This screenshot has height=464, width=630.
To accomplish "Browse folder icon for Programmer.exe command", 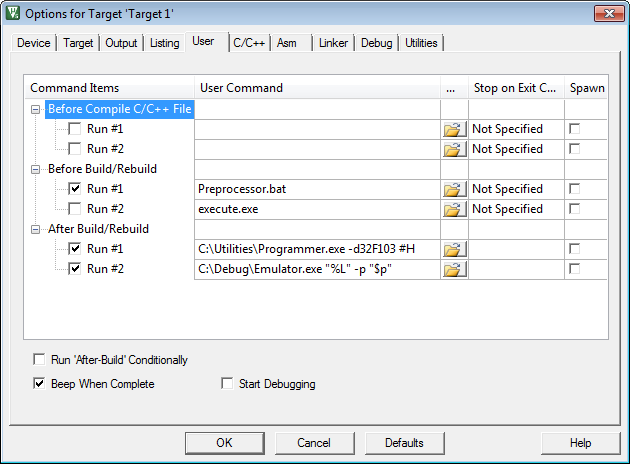I will point(454,249).
